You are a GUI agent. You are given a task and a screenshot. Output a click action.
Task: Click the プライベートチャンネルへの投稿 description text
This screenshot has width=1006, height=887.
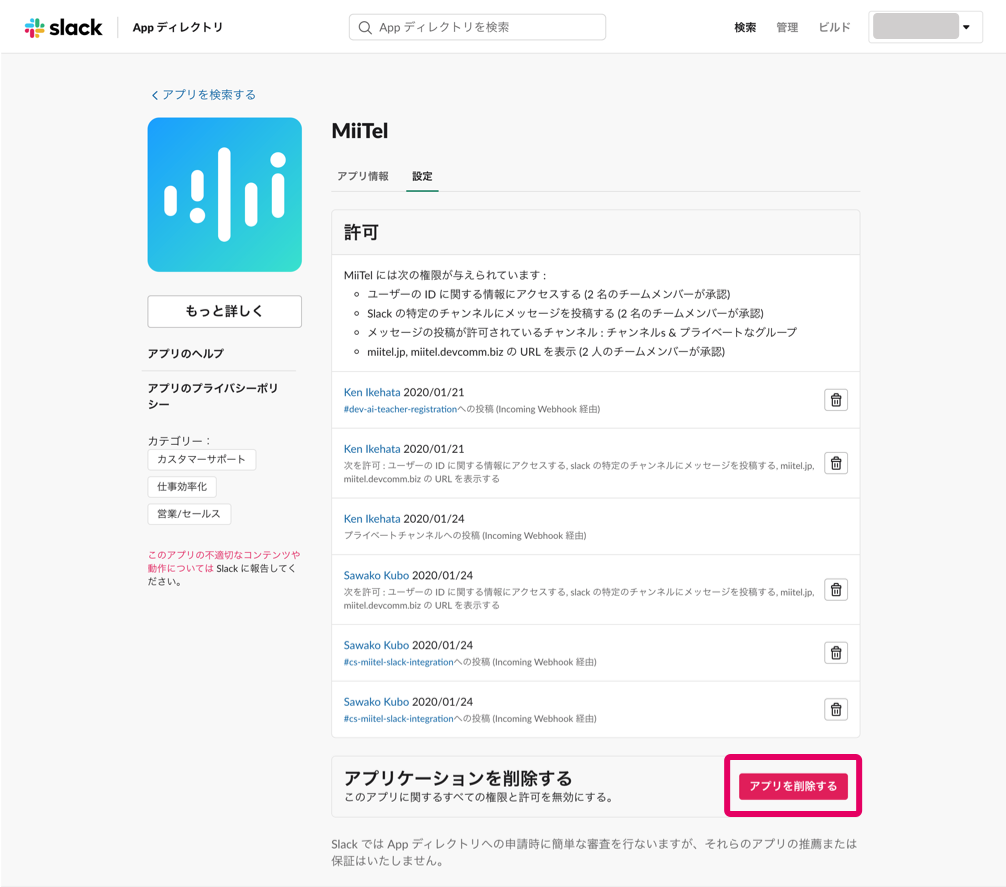click(465, 536)
